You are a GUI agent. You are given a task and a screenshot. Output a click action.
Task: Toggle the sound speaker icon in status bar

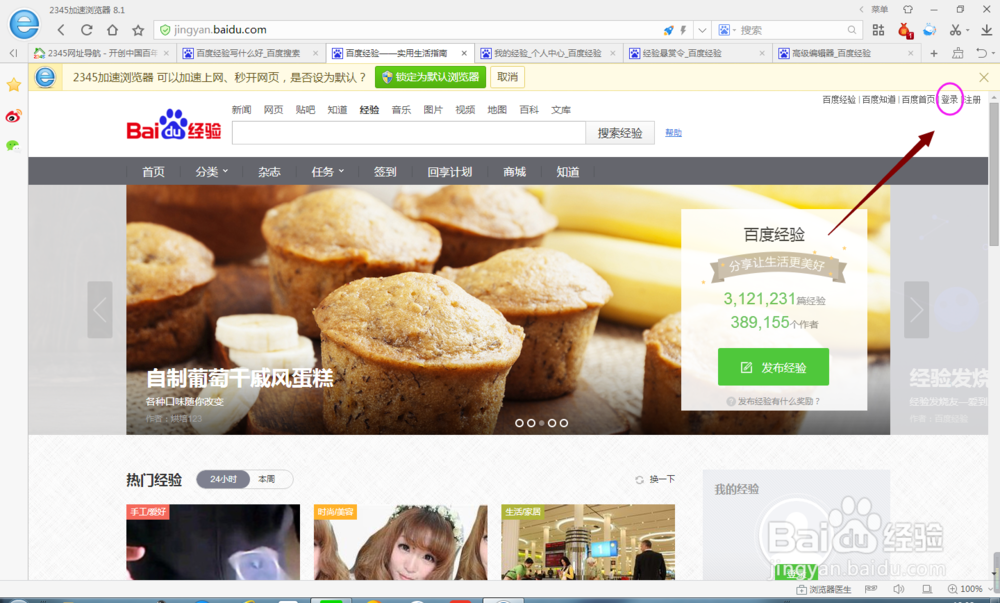(899, 589)
